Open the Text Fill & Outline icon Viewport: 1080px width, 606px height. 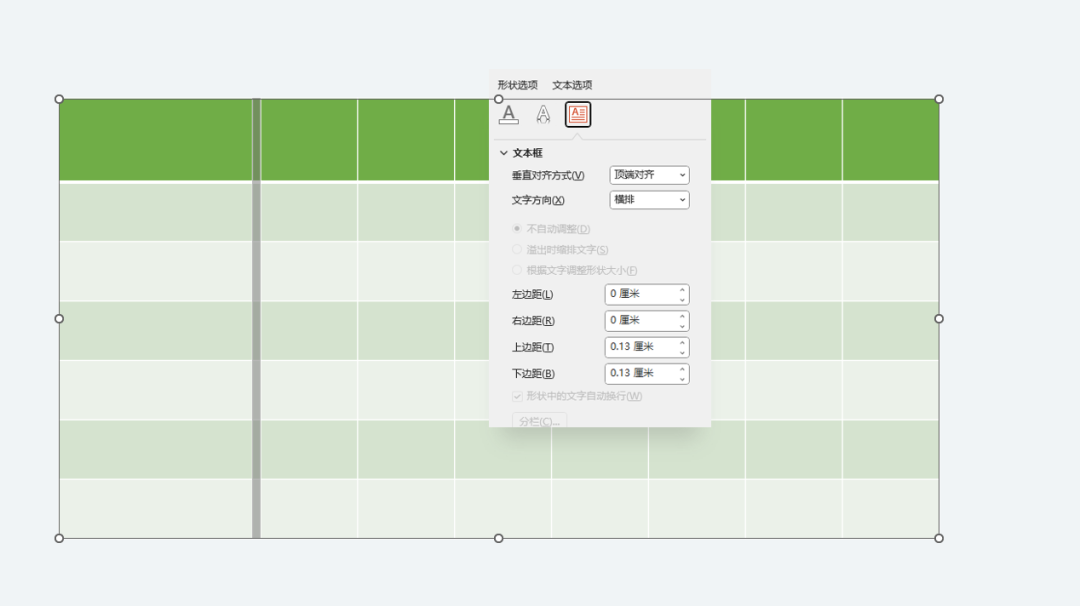pyautogui.click(x=509, y=114)
